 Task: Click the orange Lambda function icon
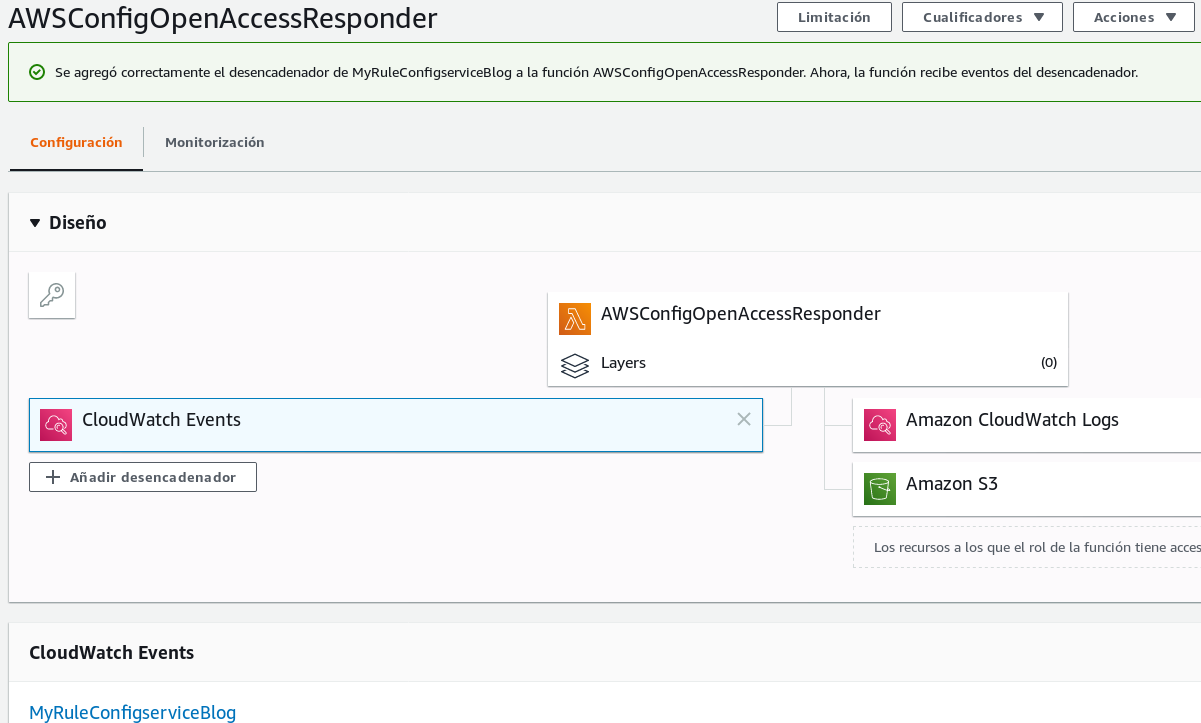575,319
